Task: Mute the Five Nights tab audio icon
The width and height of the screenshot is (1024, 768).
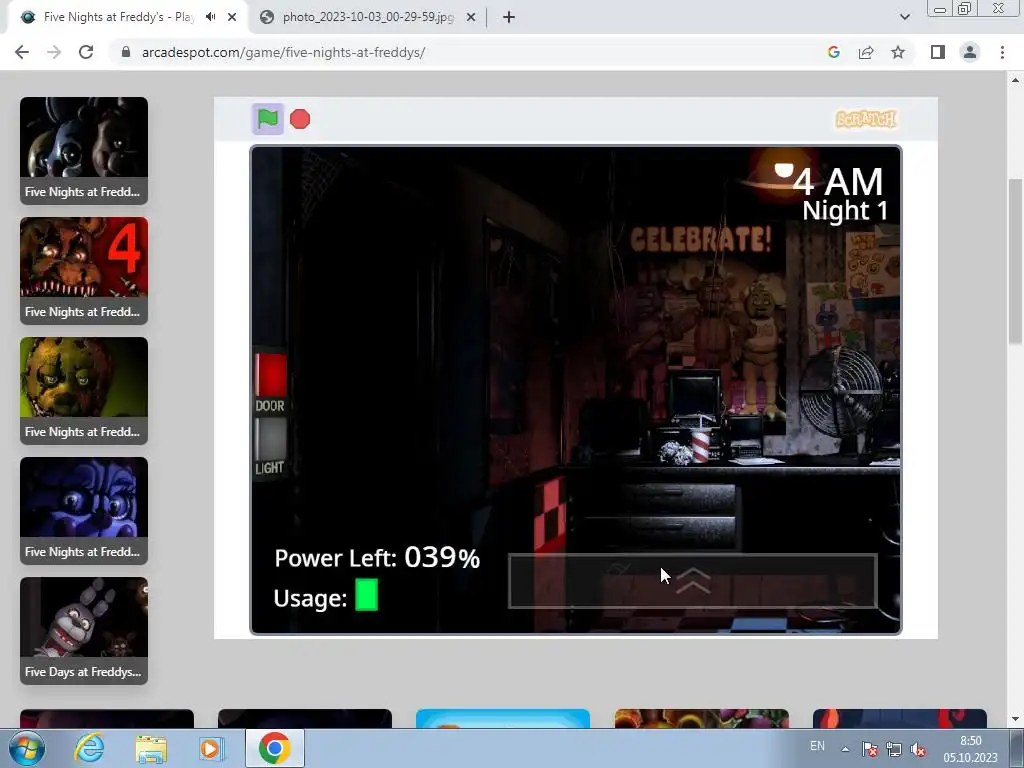Action: click(210, 17)
